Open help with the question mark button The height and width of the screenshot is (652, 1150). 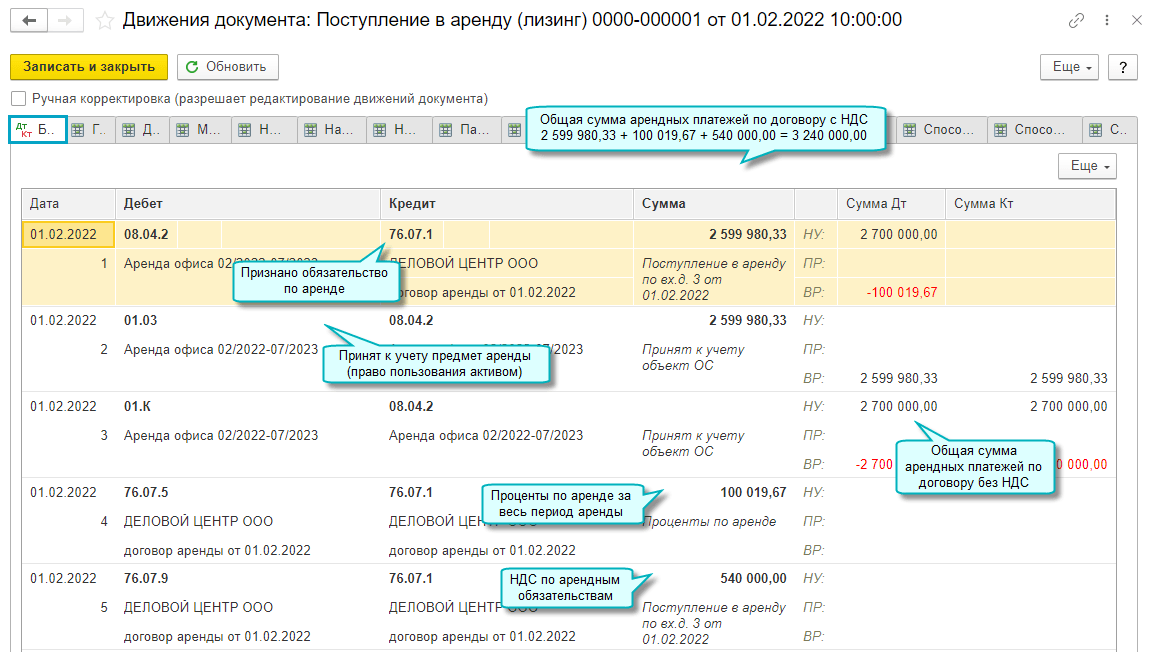tap(1123, 67)
